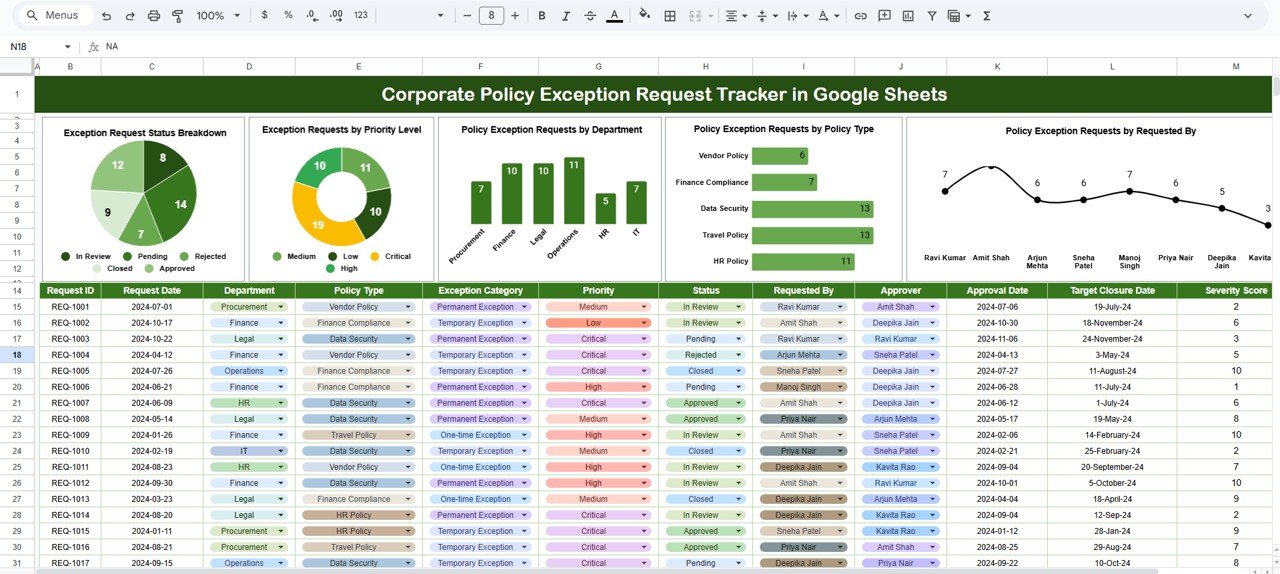Open the functions sigma menu
Image resolution: width=1280 pixels, height=574 pixels.
pos(987,16)
